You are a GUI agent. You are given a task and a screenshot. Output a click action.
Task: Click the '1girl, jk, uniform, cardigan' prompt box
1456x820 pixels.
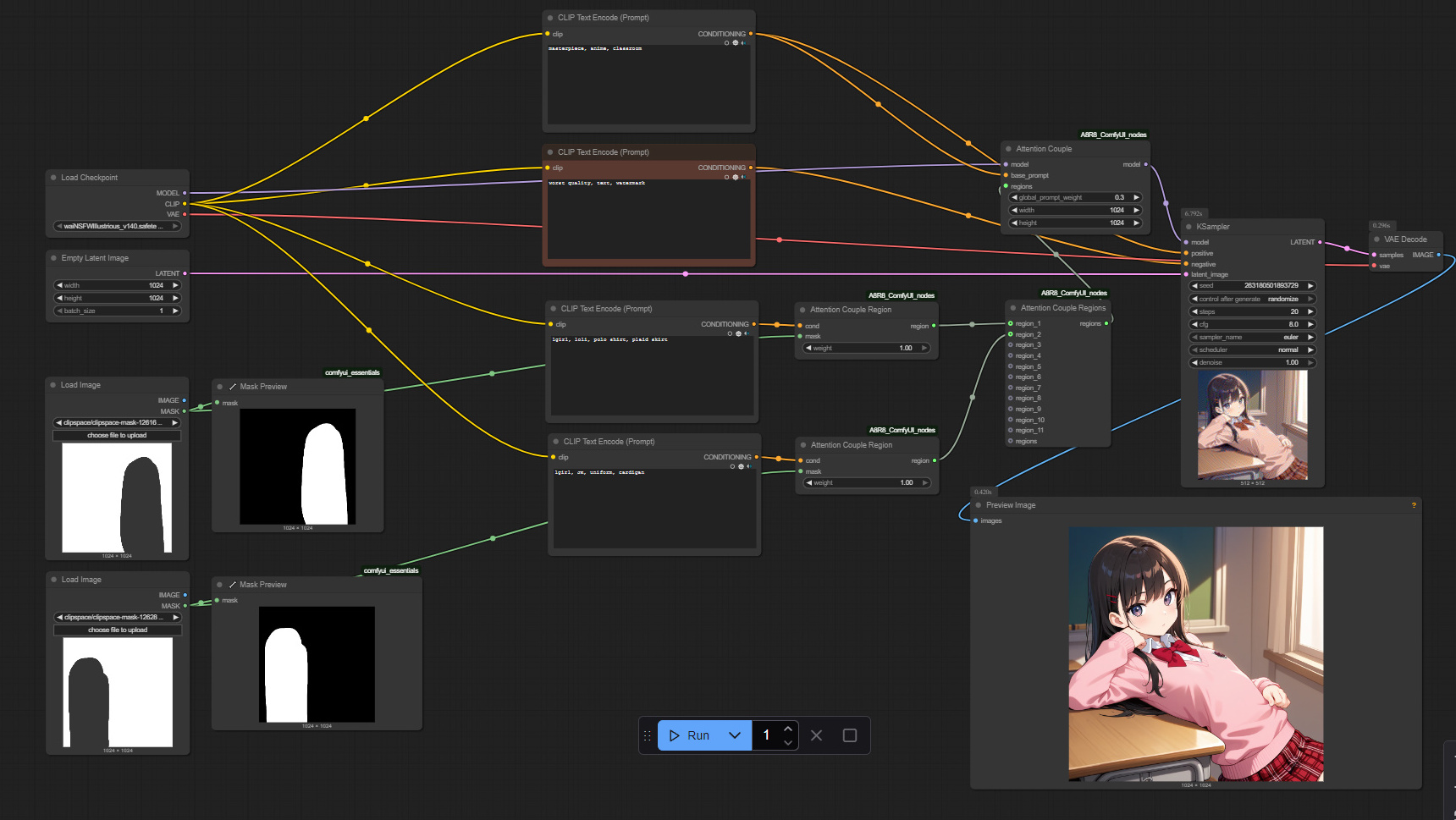pyautogui.click(x=655, y=509)
